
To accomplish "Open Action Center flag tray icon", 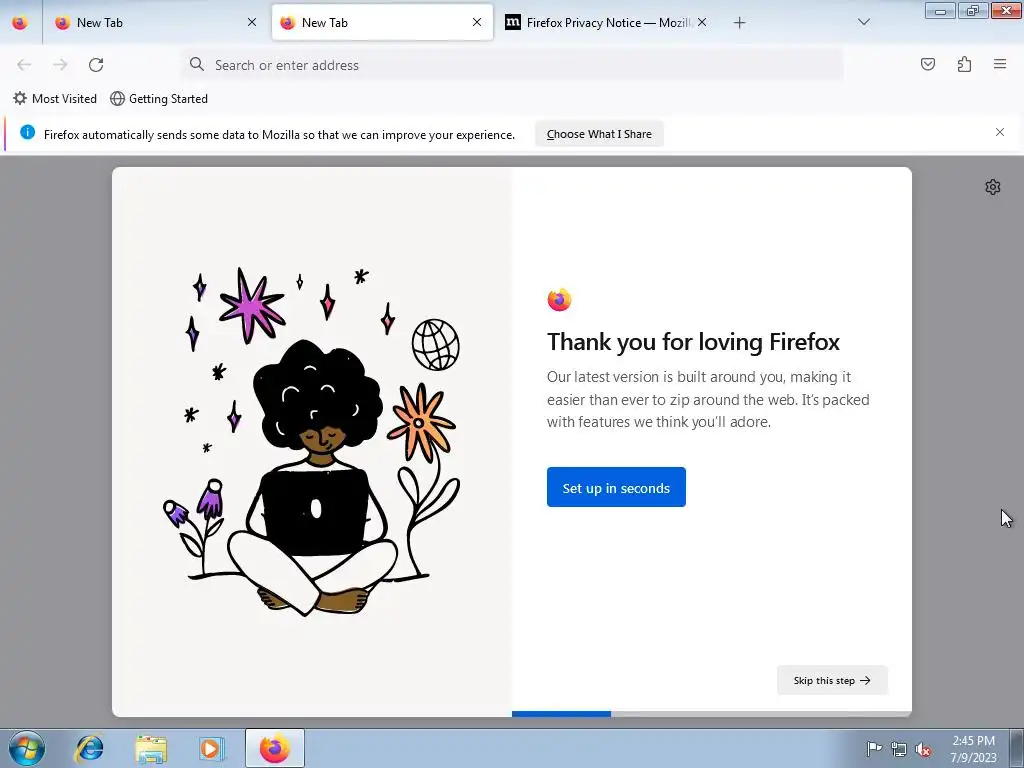I will click(x=874, y=749).
